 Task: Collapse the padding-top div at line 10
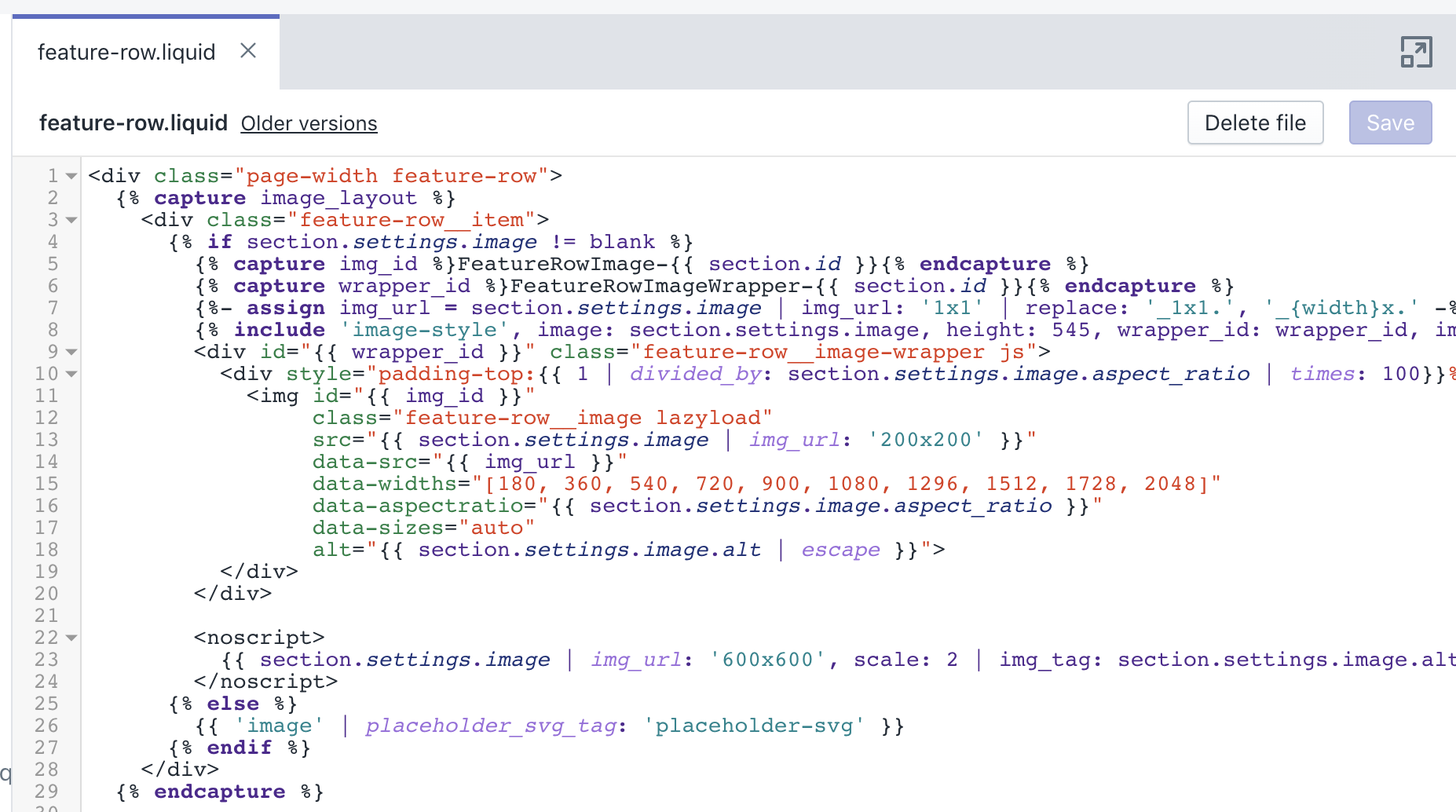pos(70,375)
